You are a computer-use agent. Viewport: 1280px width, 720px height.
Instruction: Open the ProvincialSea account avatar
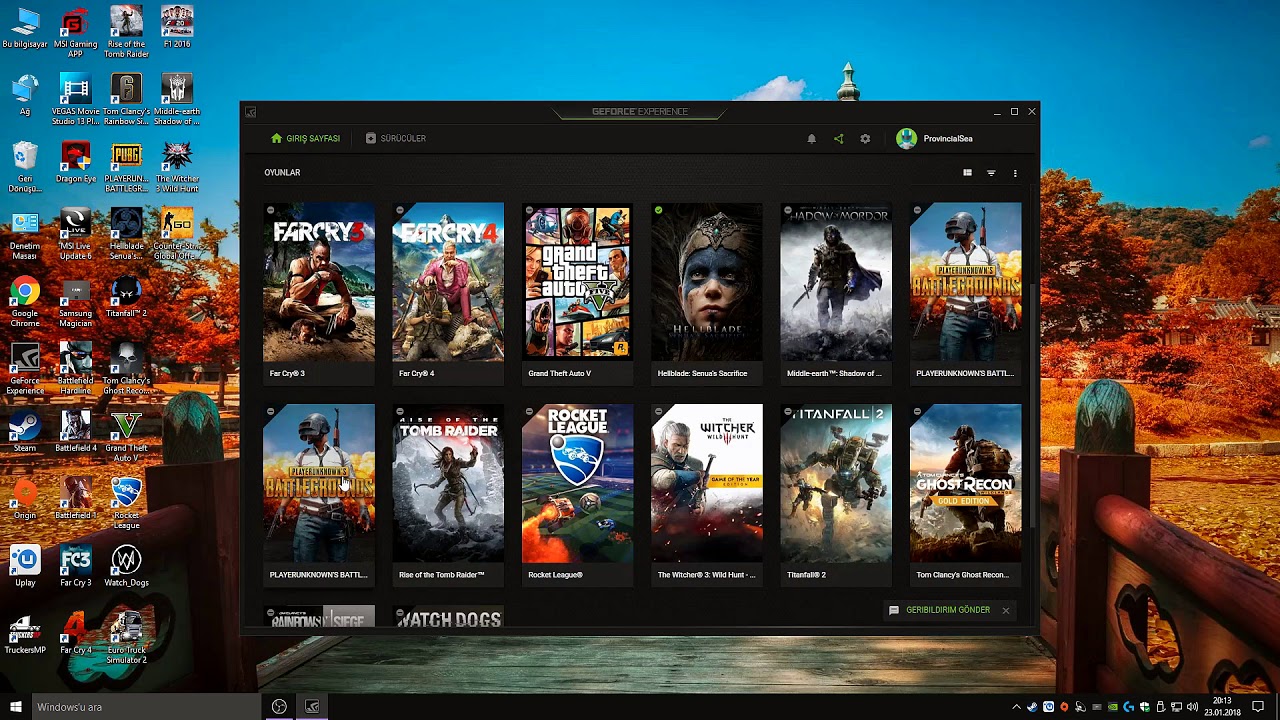(x=906, y=139)
